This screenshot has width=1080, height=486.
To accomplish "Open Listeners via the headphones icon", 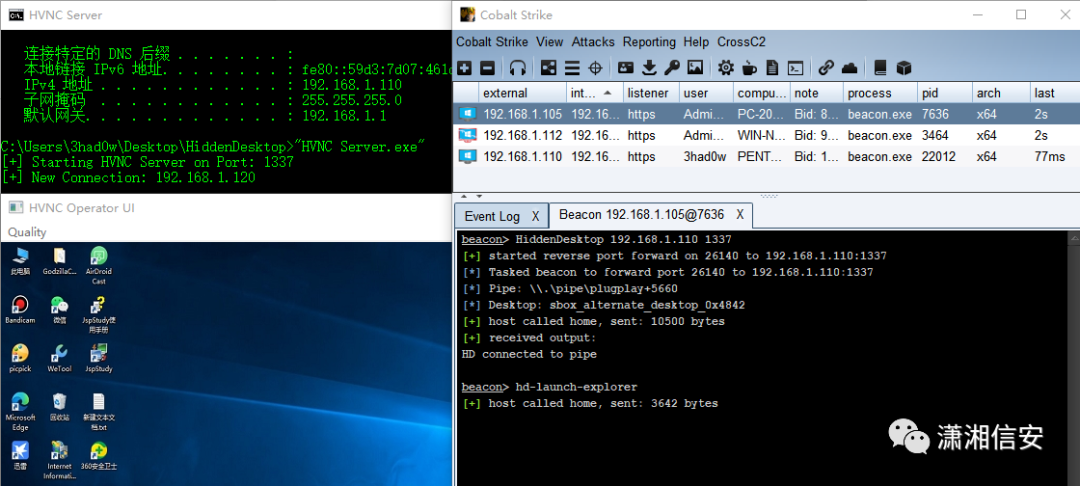I will tap(517, 67).
